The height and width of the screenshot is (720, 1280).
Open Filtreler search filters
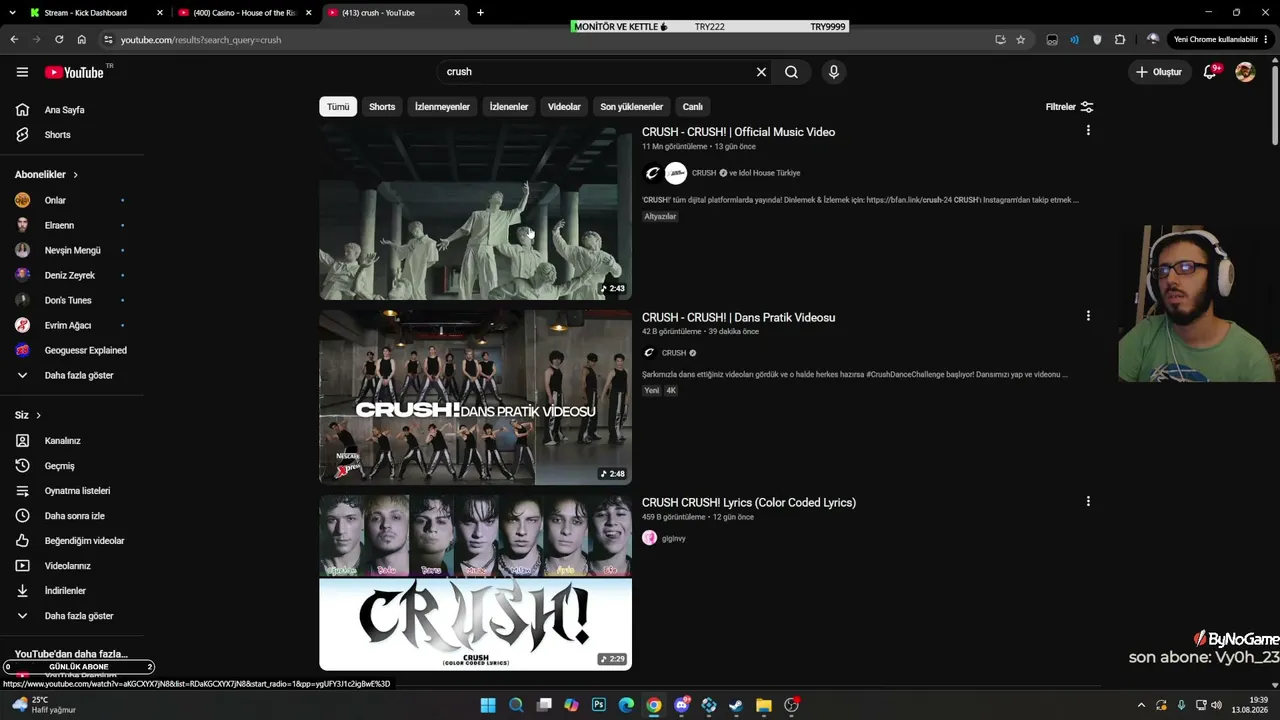point(1069,107)
